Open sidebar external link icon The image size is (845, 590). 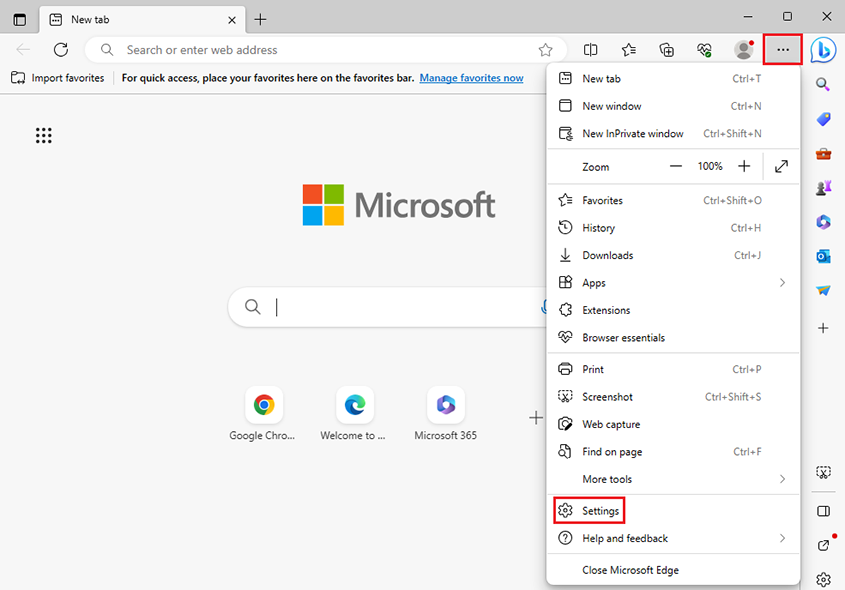(823, 545)
